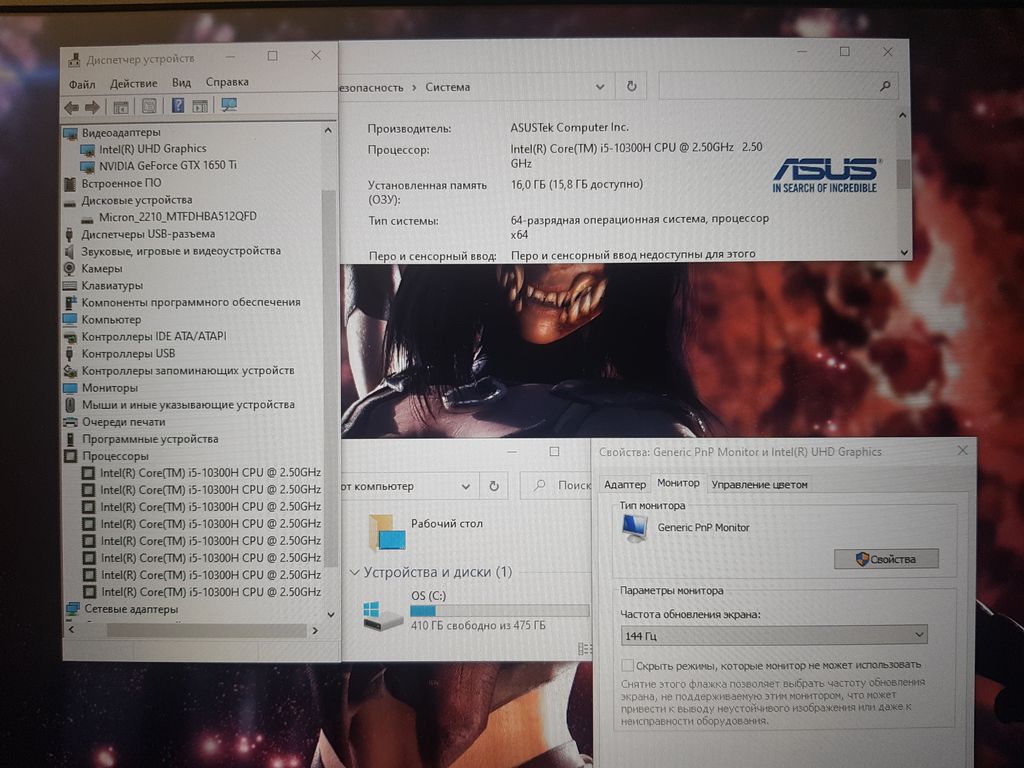Open the blue question-mark help icon

coord(178,105)
